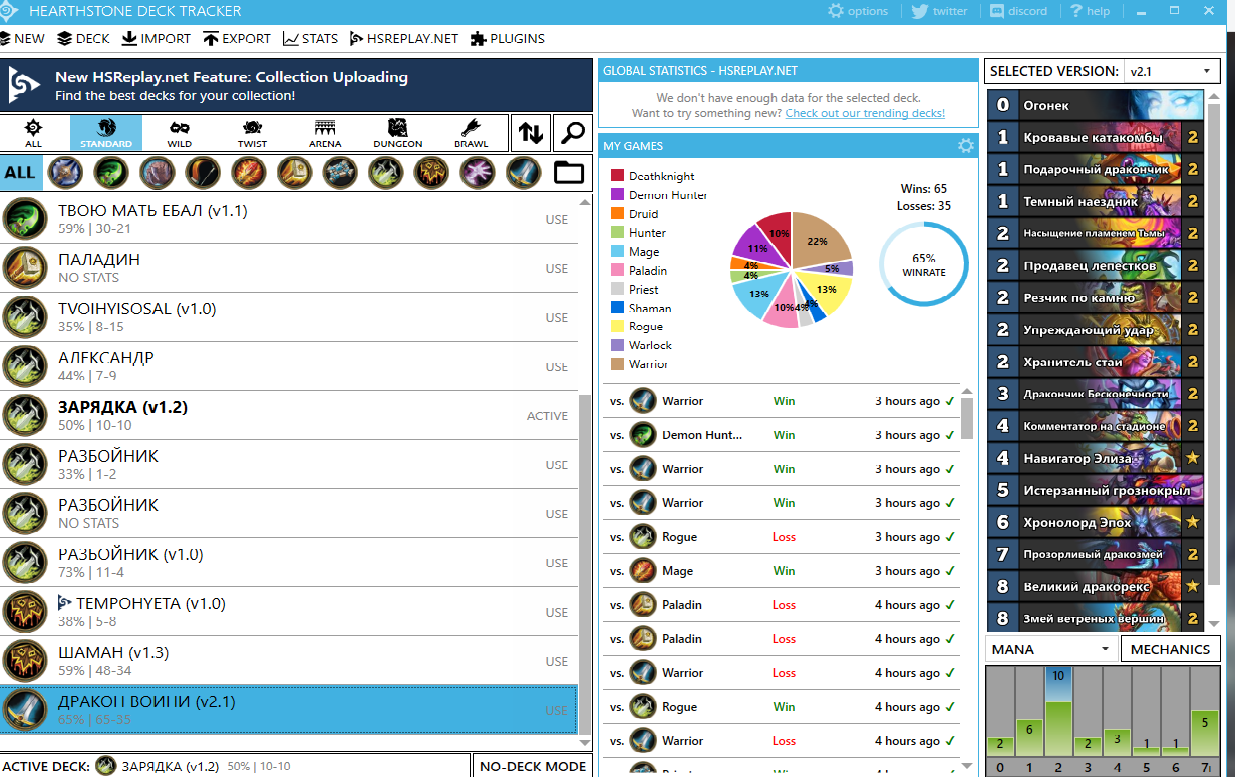The height and width of the screenshot is (777, 1235).
Task: Filter decks by Mage class icon
Action: tap(248, 172)
